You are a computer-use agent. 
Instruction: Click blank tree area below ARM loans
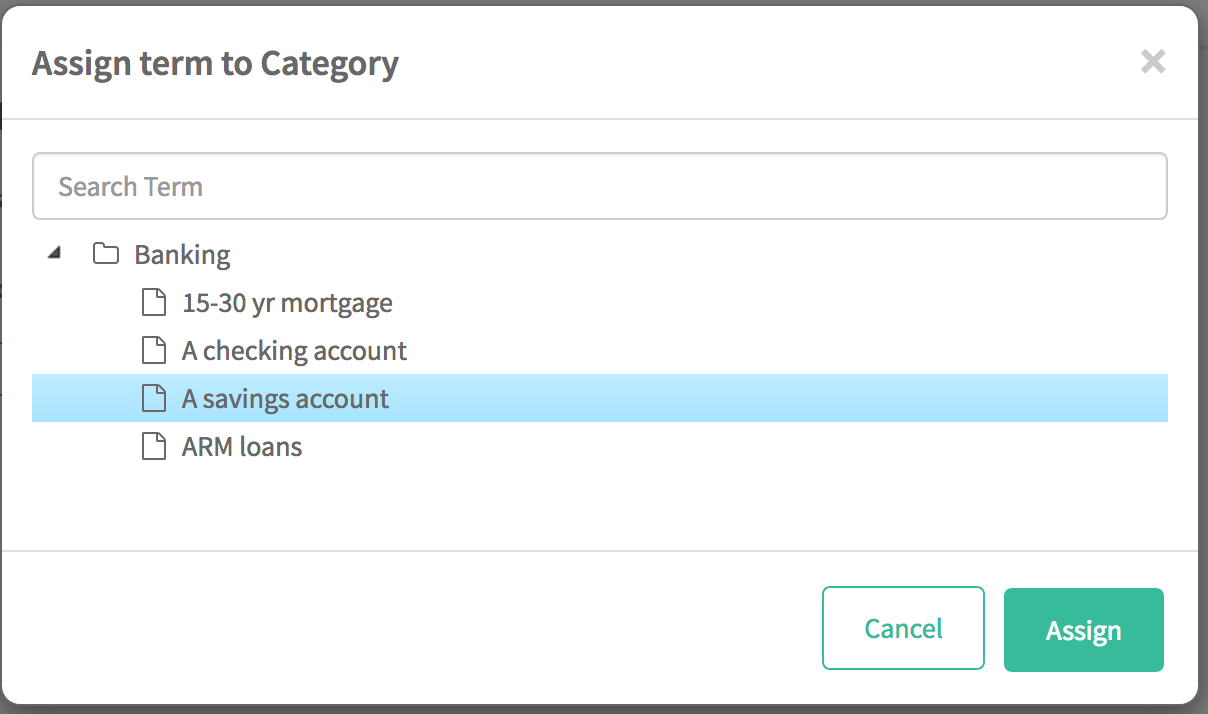click(x=600, y=505)
